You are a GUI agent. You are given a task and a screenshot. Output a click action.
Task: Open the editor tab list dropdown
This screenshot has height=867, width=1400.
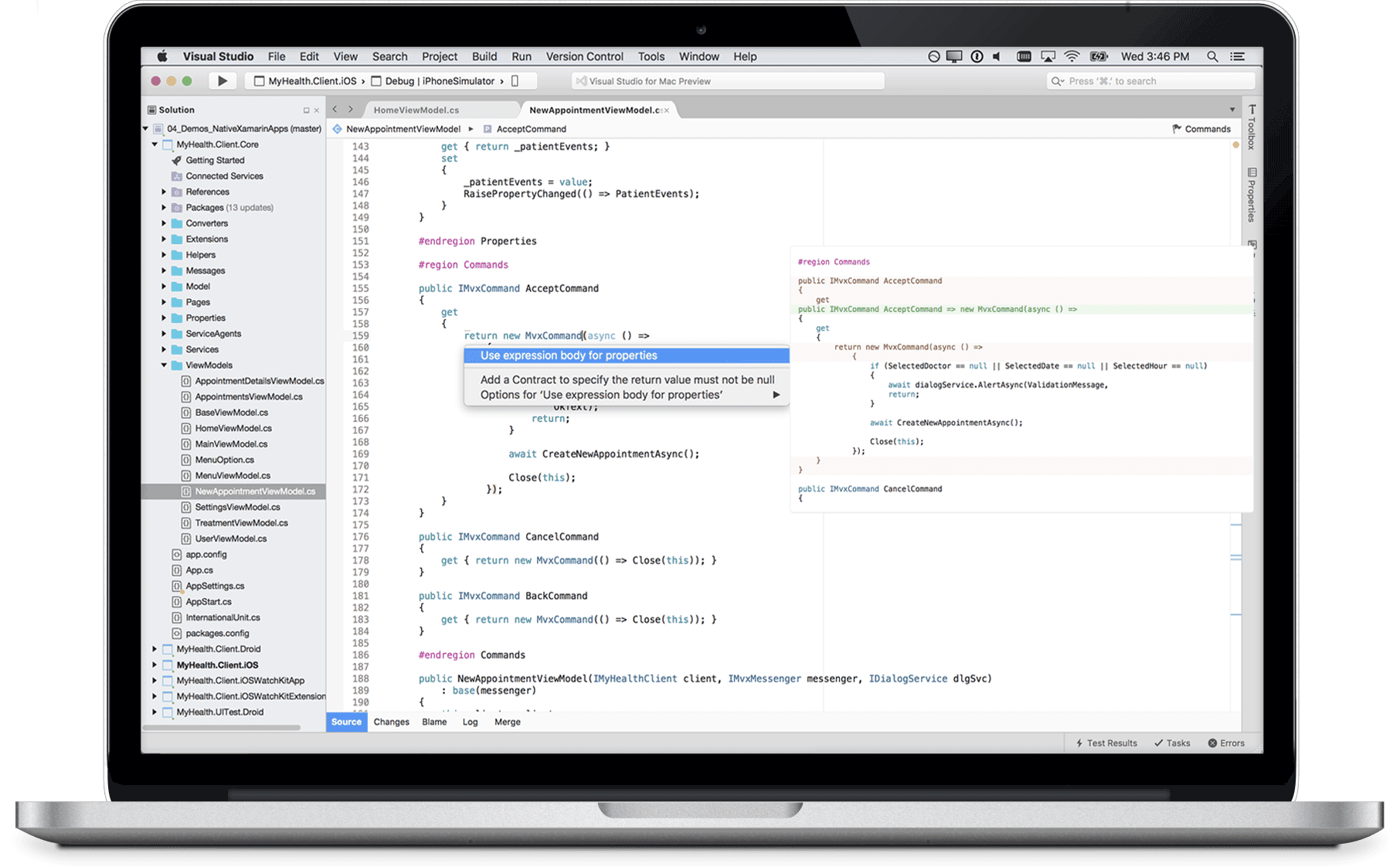coord(1232,109)
